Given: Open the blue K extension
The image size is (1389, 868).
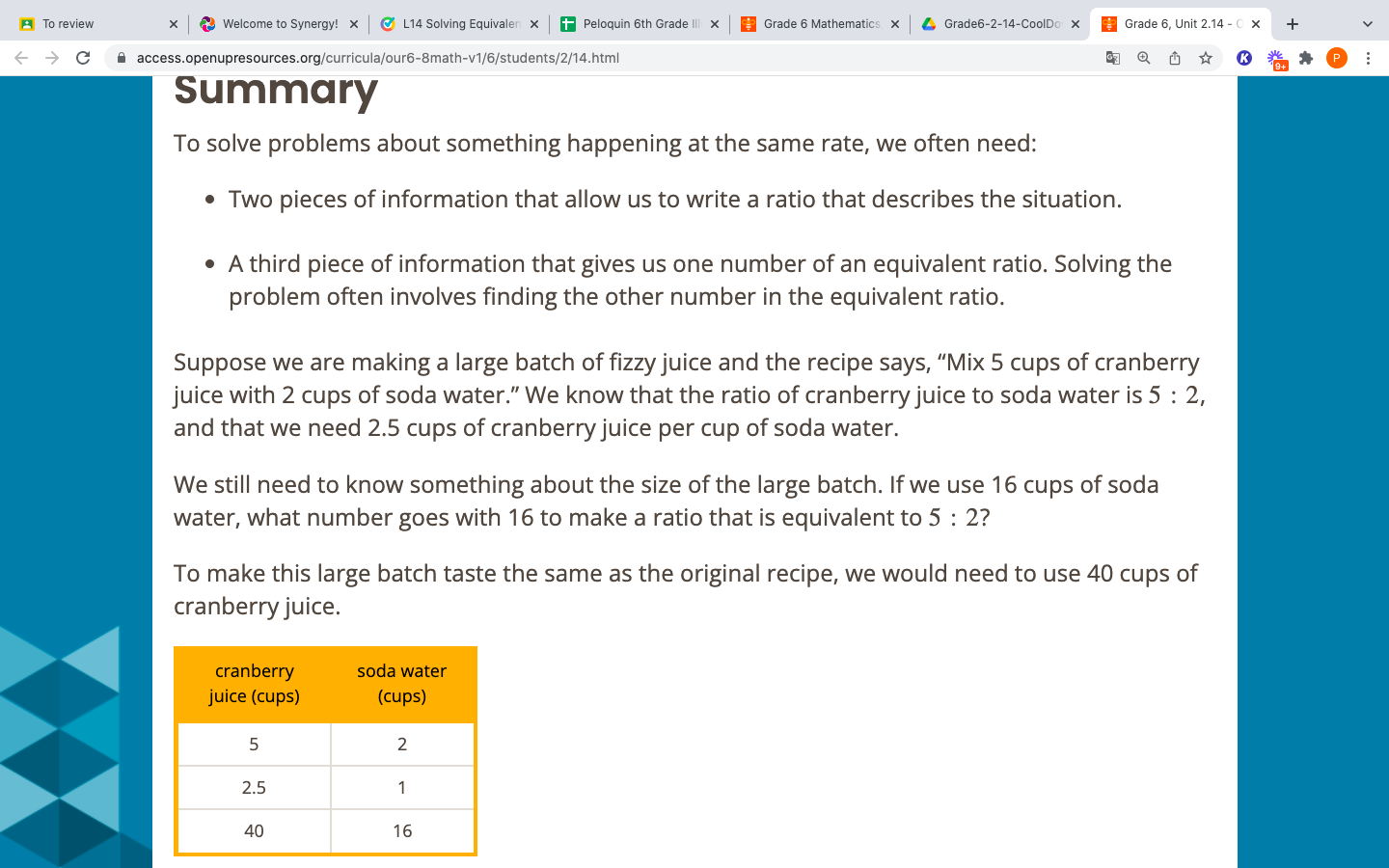Looking at the screenshot, I should (x=1244, y=58).
